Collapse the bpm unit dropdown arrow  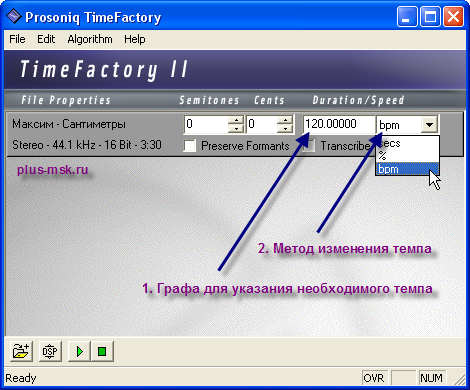(429, 125)
